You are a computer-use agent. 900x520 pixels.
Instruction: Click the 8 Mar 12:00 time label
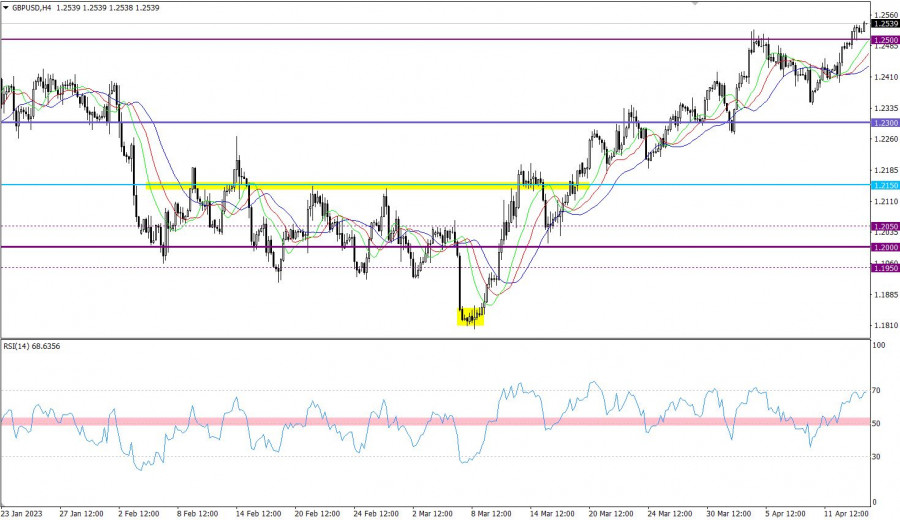tap(490, 512)
